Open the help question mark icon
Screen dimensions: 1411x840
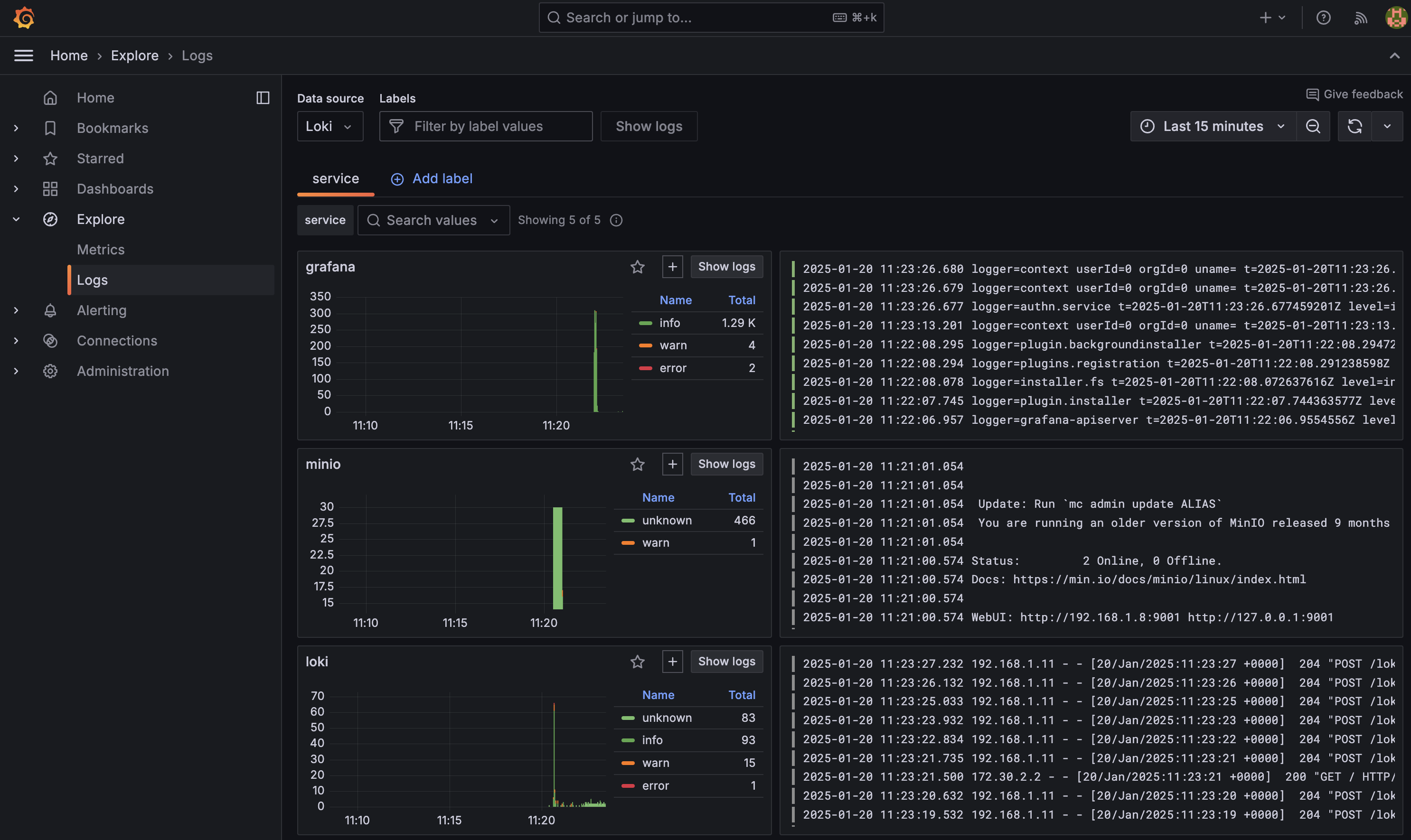[x=1323, y=18]
